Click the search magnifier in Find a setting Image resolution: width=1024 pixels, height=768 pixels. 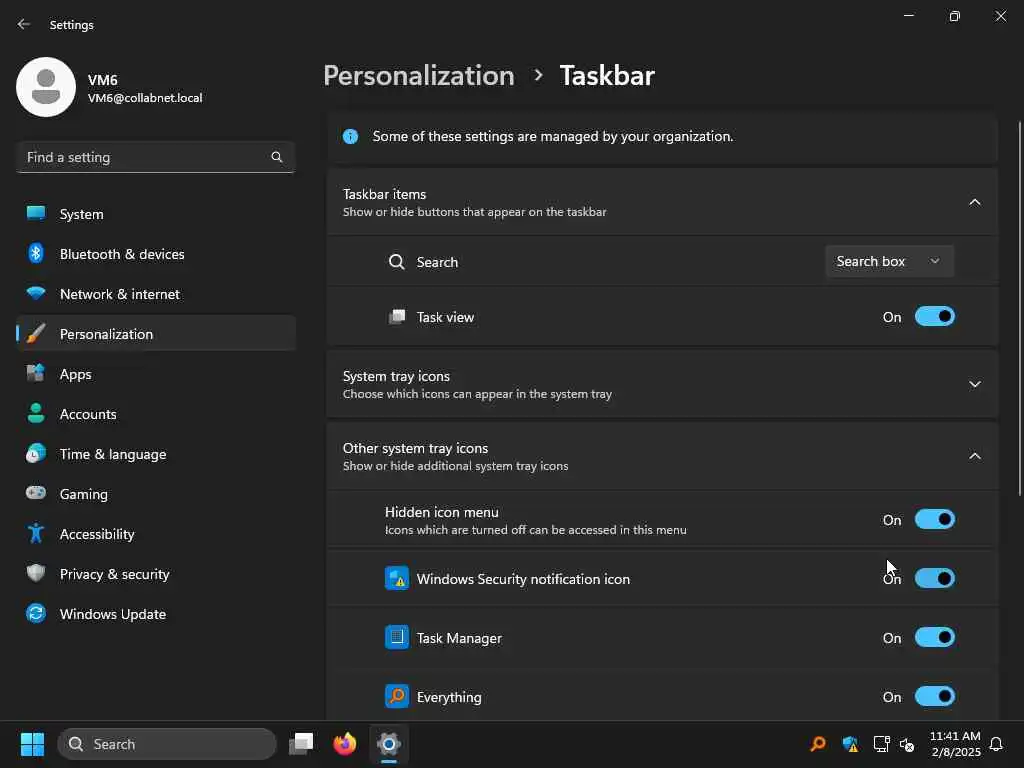click(277, 157)
